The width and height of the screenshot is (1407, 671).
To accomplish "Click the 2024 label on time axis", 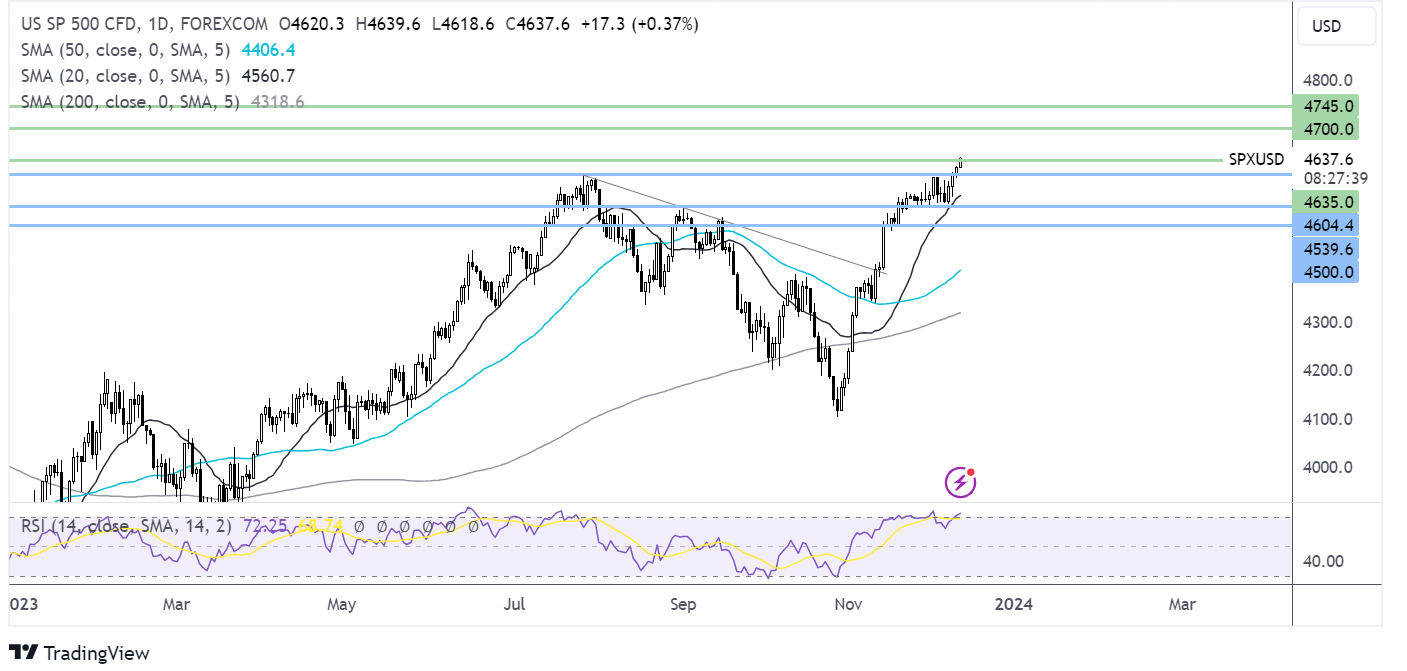I will click(x=1014, y=604).
